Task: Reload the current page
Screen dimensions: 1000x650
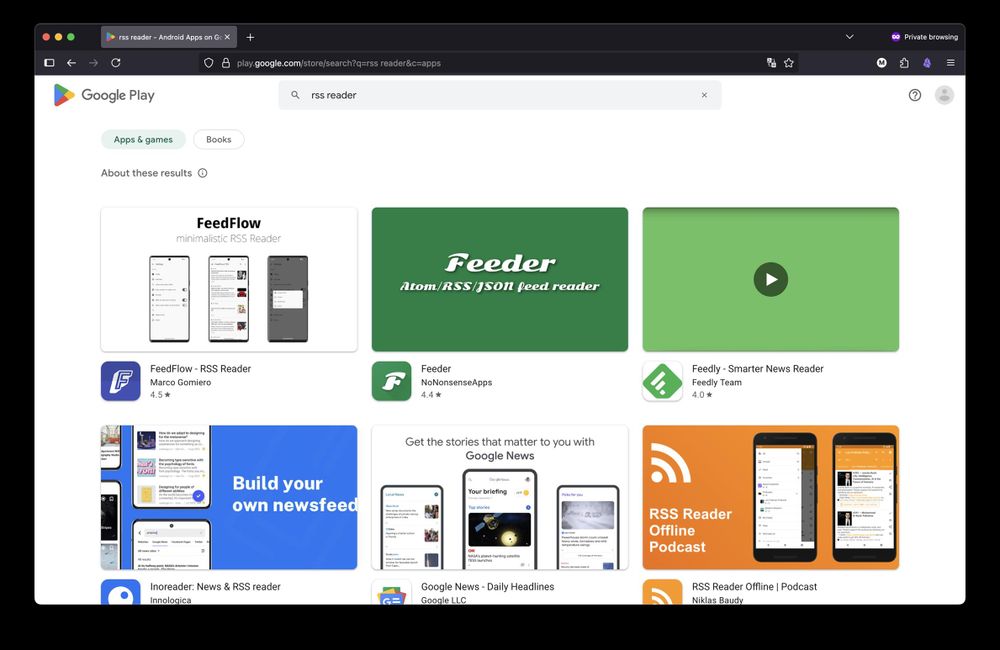Action: [115, 63]
